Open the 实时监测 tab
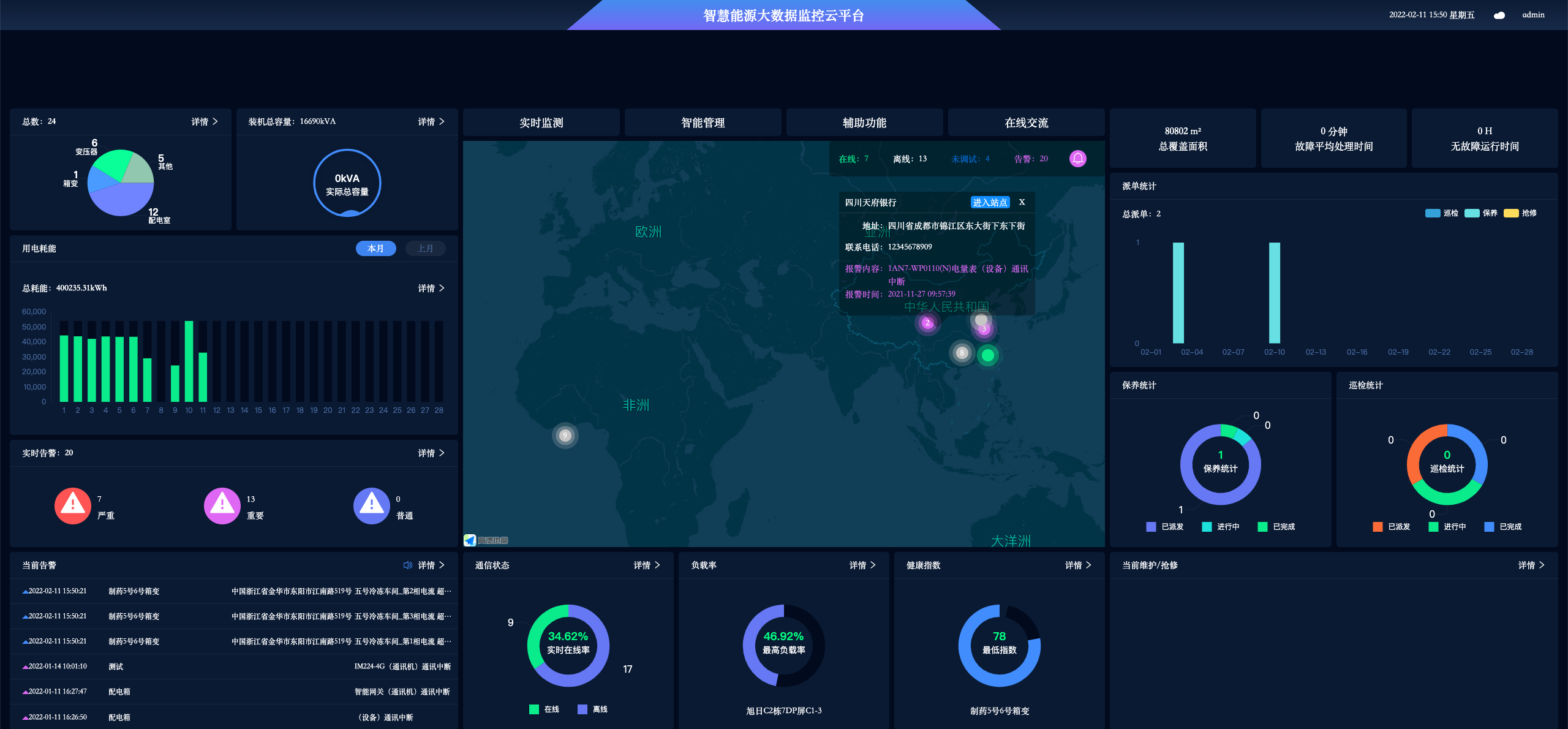The height and width of the screenshot is (729, 1568). click(x=541, y=123)
